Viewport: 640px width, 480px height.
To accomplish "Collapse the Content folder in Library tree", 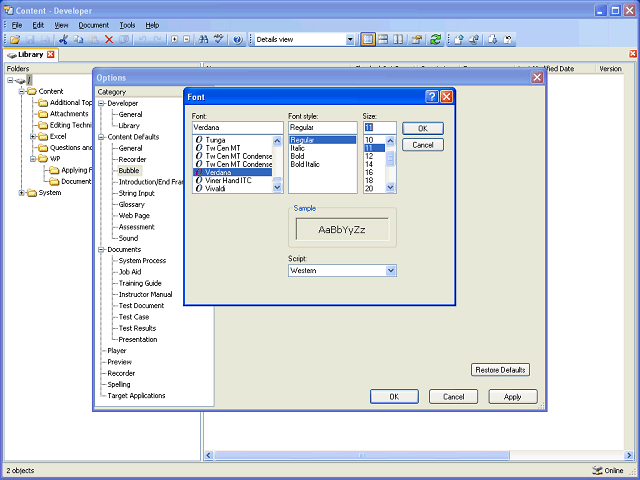I will [22, 91].
